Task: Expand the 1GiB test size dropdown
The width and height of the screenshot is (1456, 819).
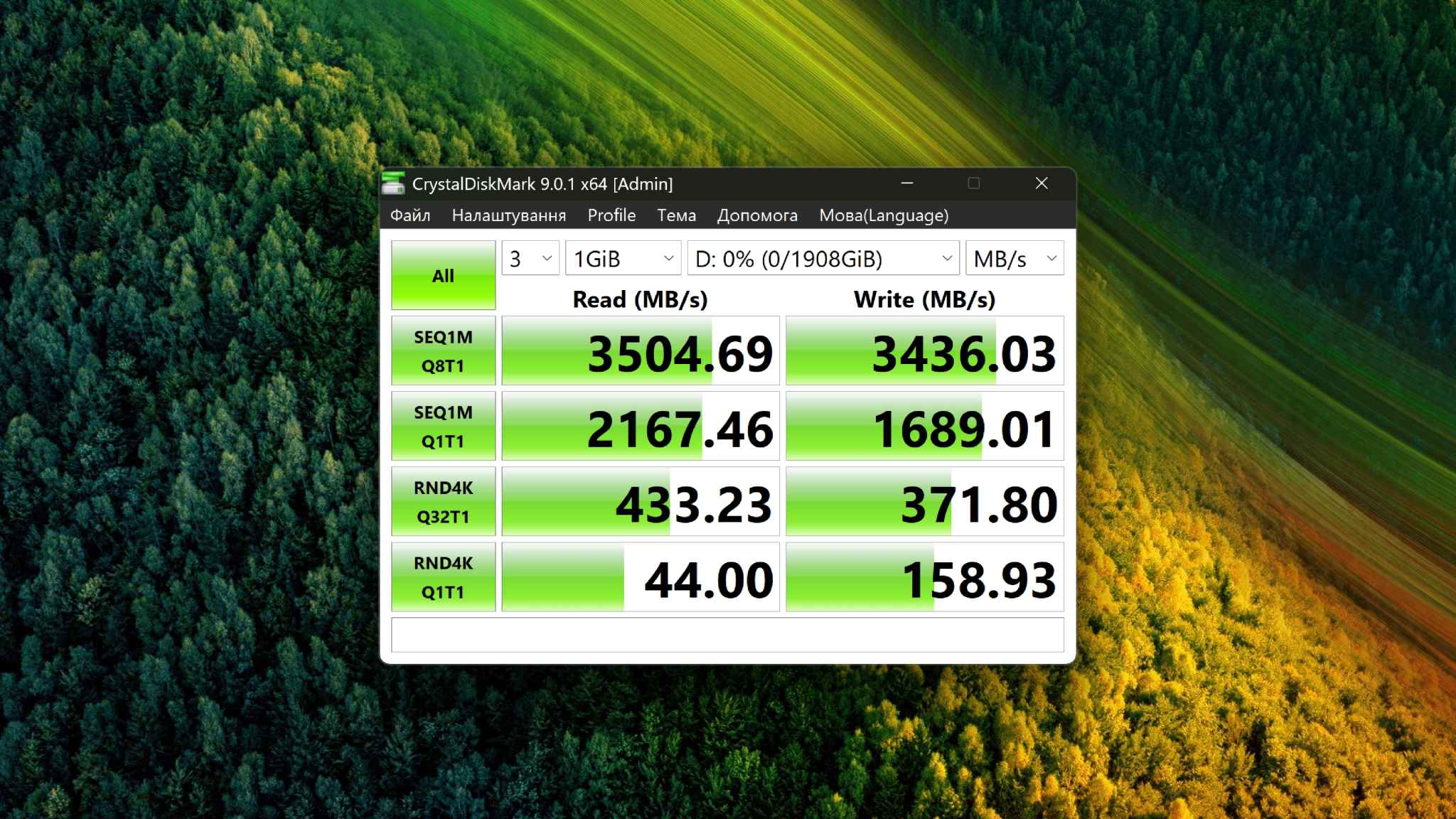Action: [x=623, y=259]
